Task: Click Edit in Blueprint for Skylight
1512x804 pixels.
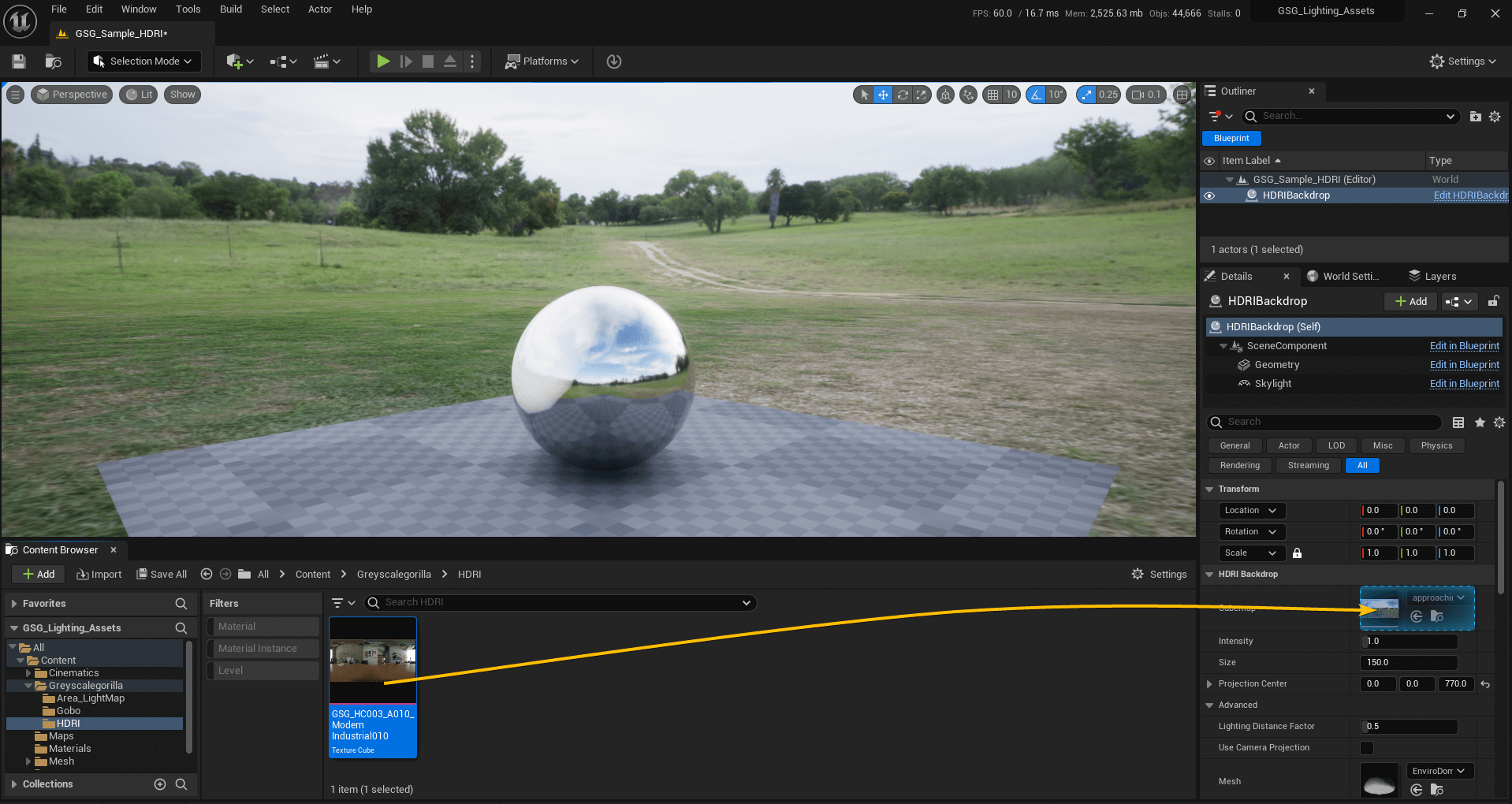Action: coord(1465,384)
